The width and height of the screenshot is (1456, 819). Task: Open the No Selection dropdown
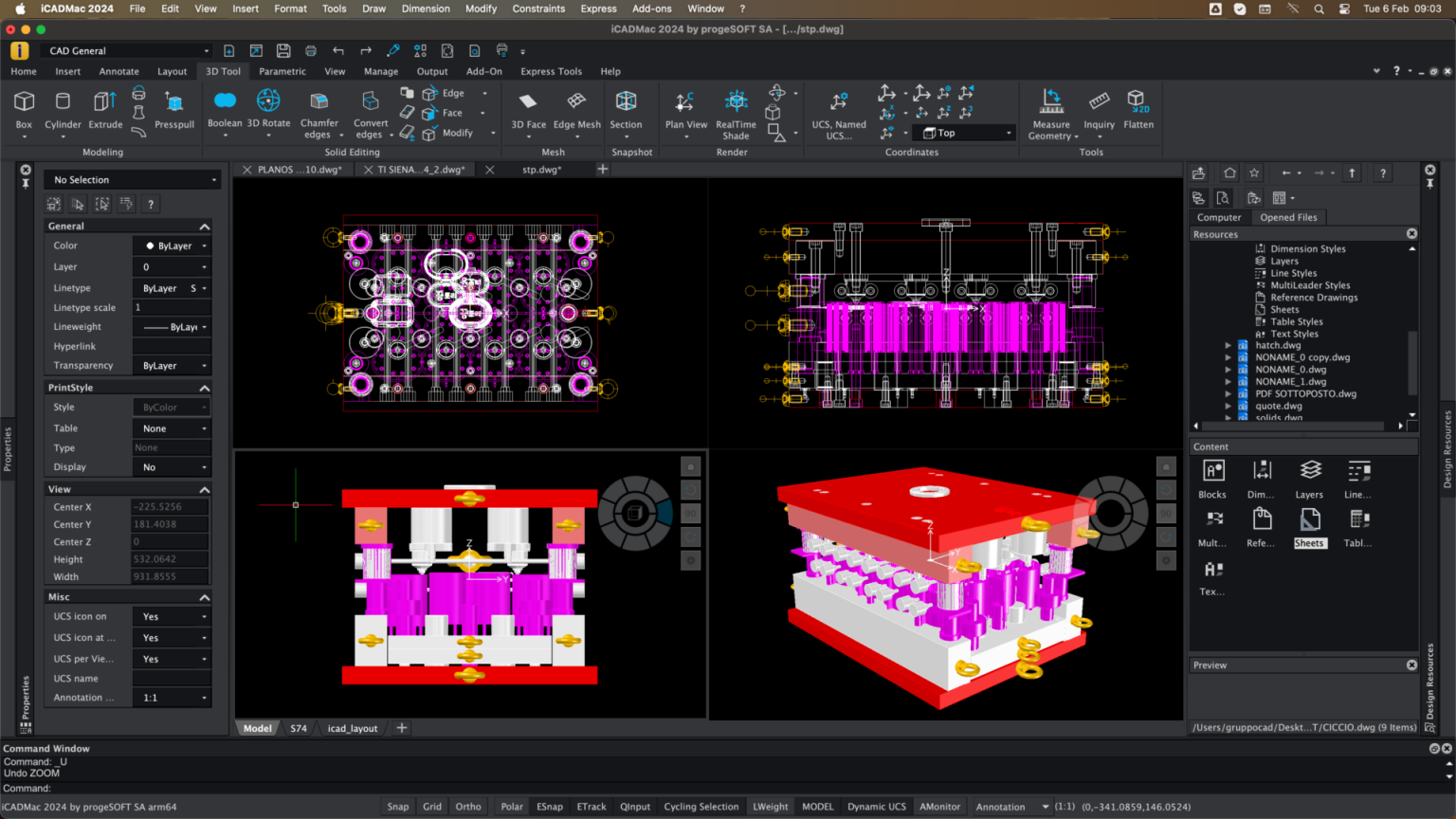133,180
